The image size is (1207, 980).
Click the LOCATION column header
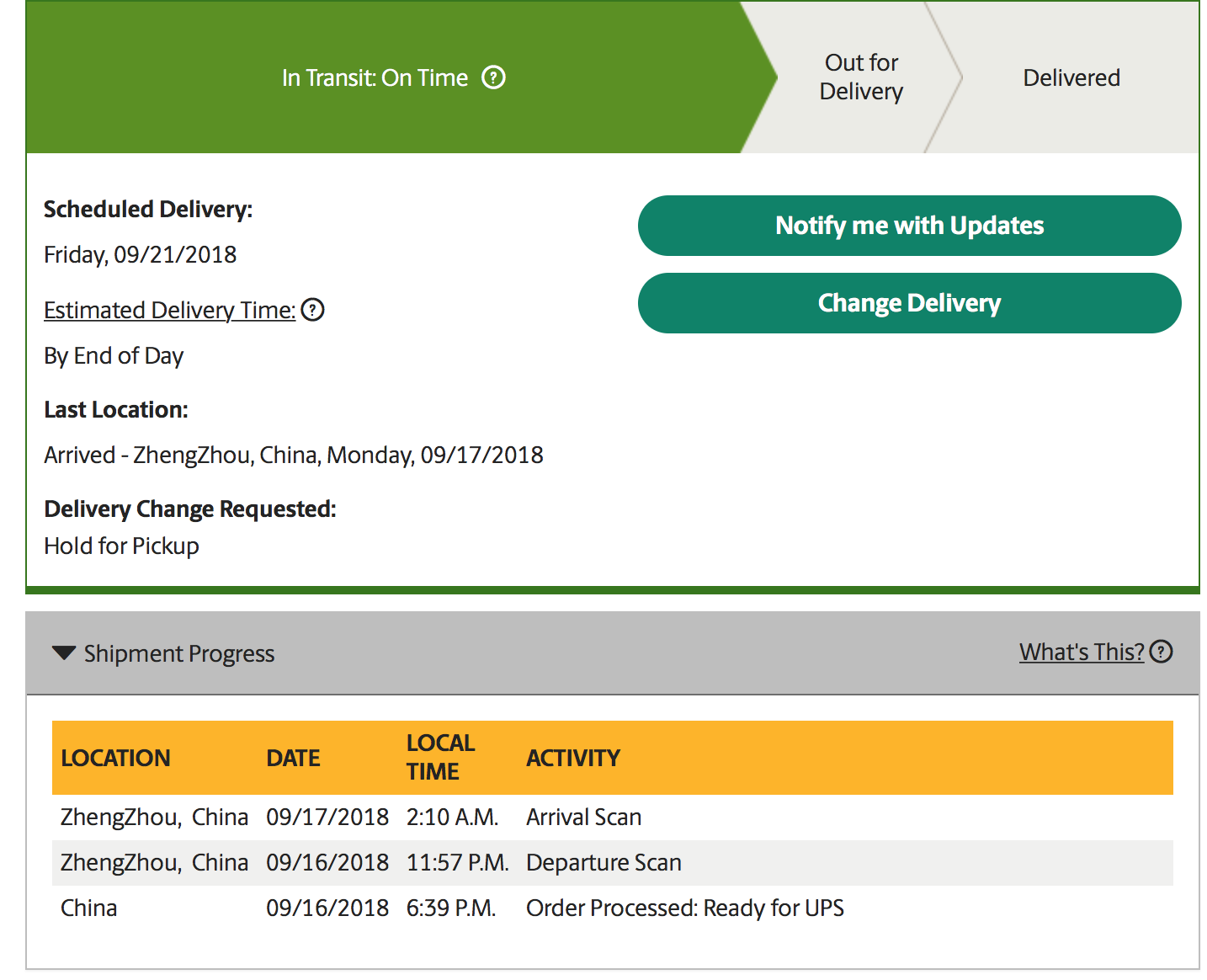115,758
